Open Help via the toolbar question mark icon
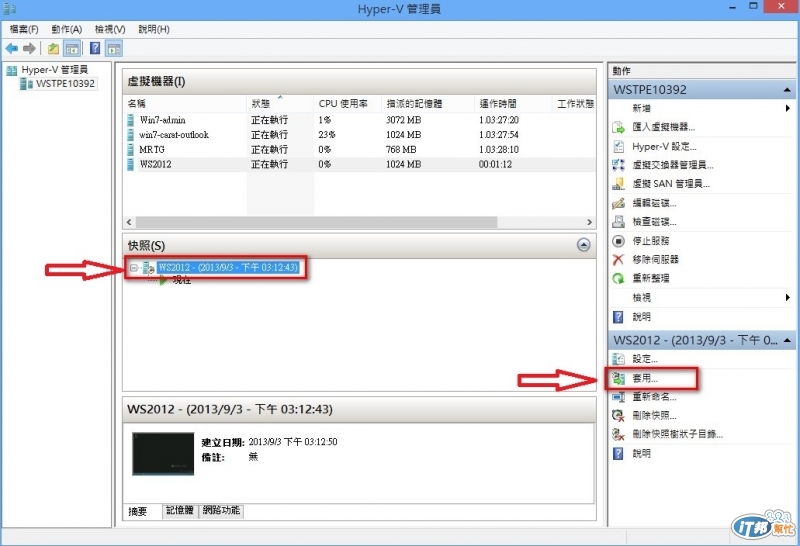The image size is (800, 546). click(x=95, y=48)
